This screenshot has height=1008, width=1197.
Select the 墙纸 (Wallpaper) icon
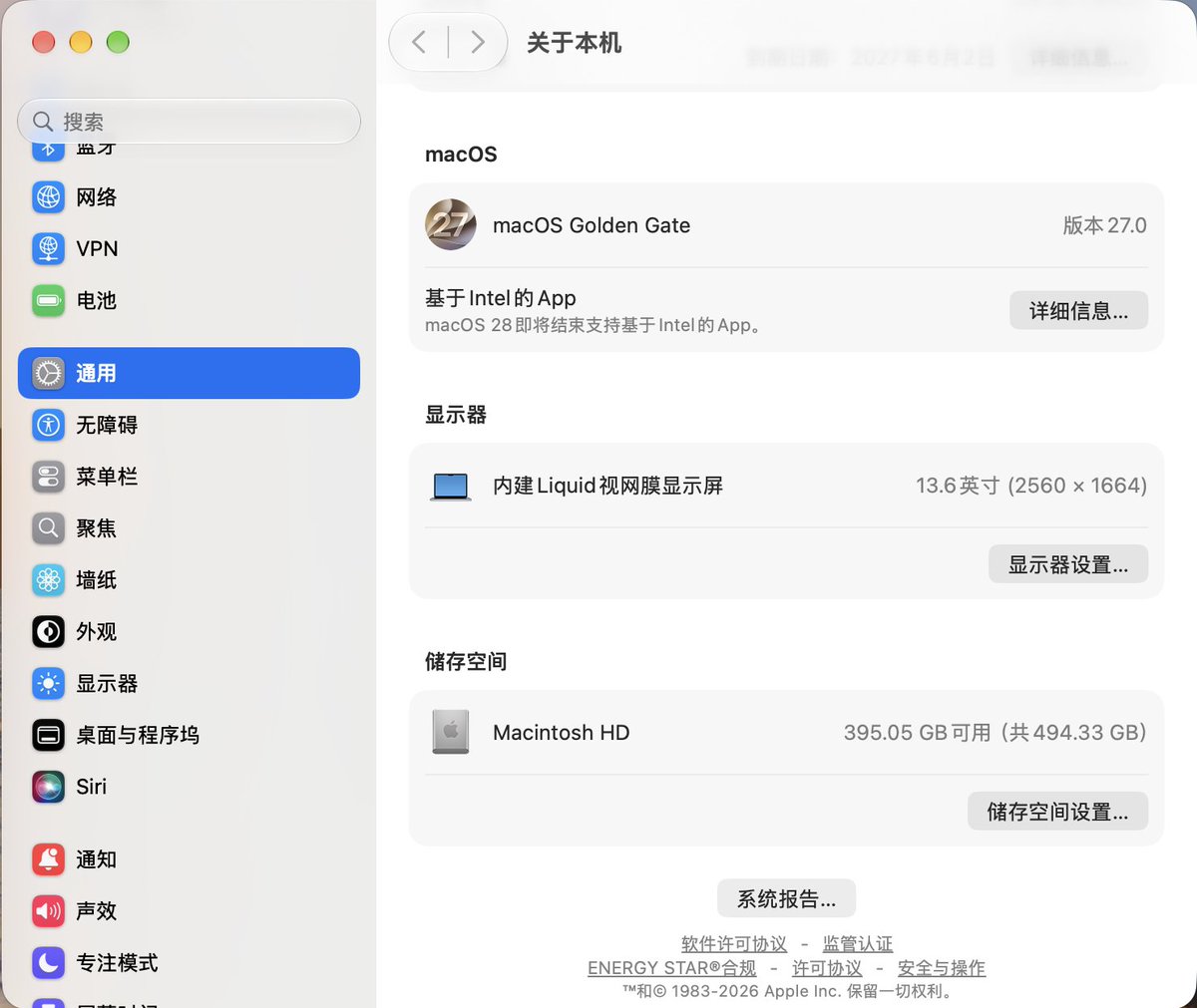[x=48, y=580]
